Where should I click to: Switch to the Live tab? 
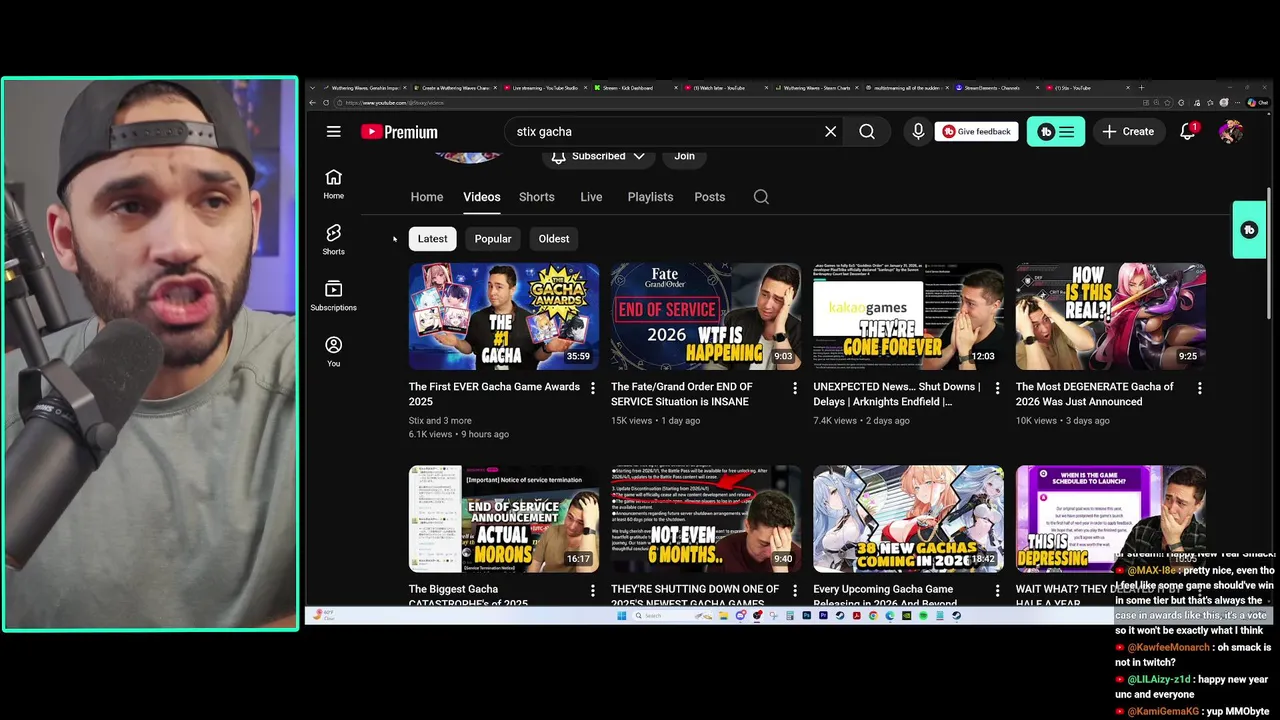point(591,197)
